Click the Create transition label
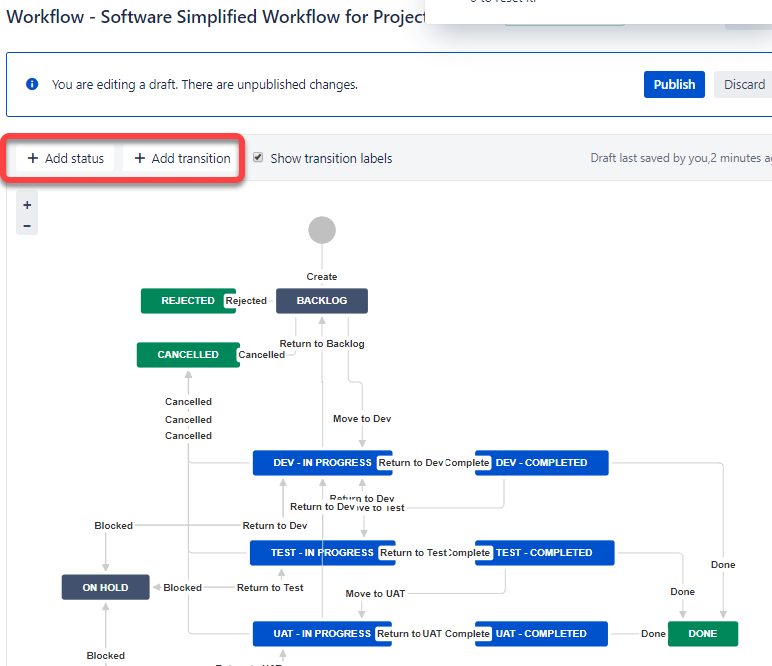This screenshot has width=772, height=666. (322, 277)
